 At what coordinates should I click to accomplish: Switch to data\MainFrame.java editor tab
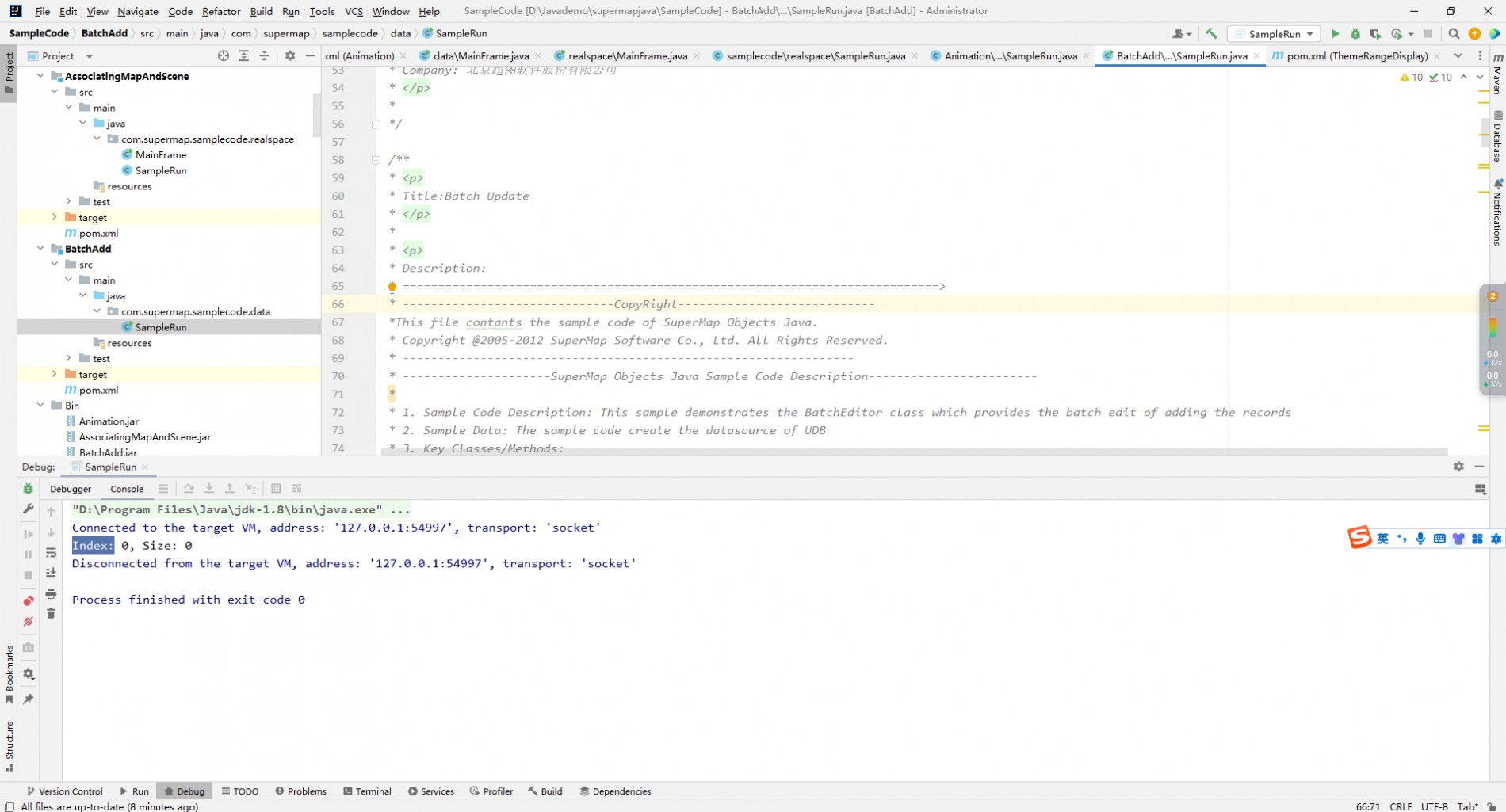[480, 56]
